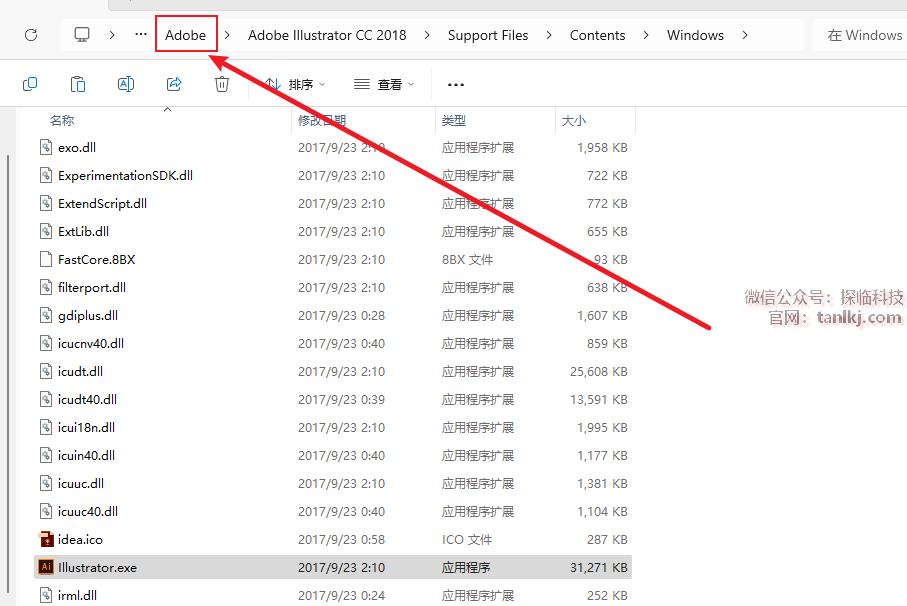Click the 2017/9/23 0:58 date cell

pos(341,540)
